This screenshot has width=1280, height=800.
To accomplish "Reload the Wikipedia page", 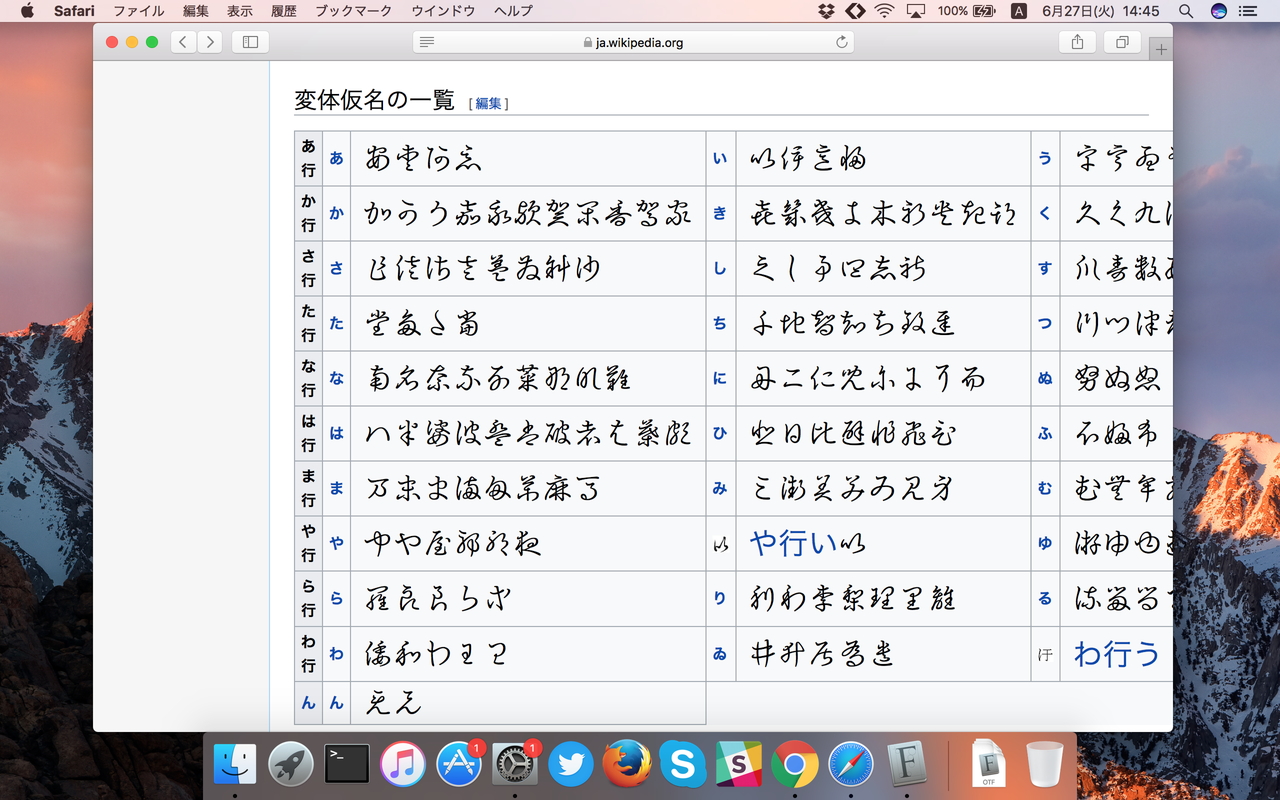I will tap(842, 42).
